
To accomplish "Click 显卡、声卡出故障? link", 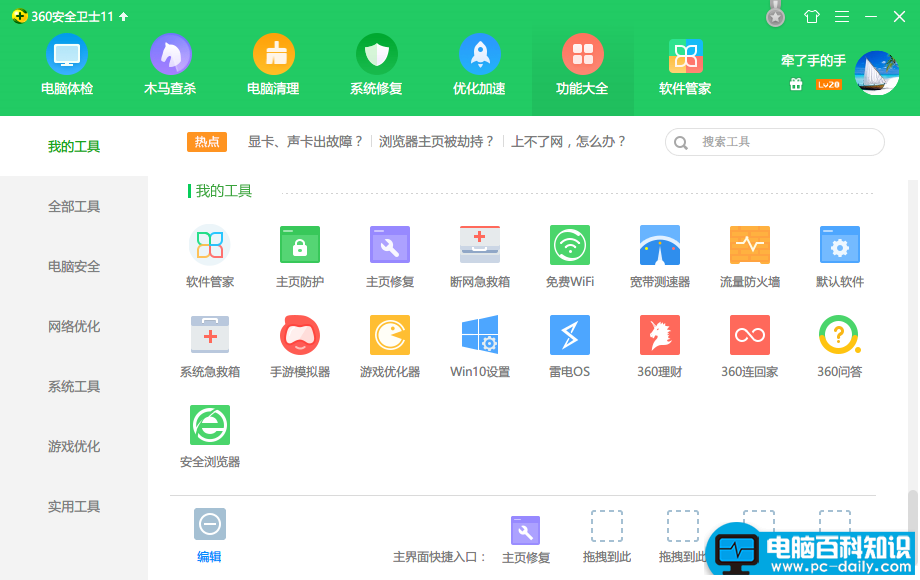I will tap(306, 141).
